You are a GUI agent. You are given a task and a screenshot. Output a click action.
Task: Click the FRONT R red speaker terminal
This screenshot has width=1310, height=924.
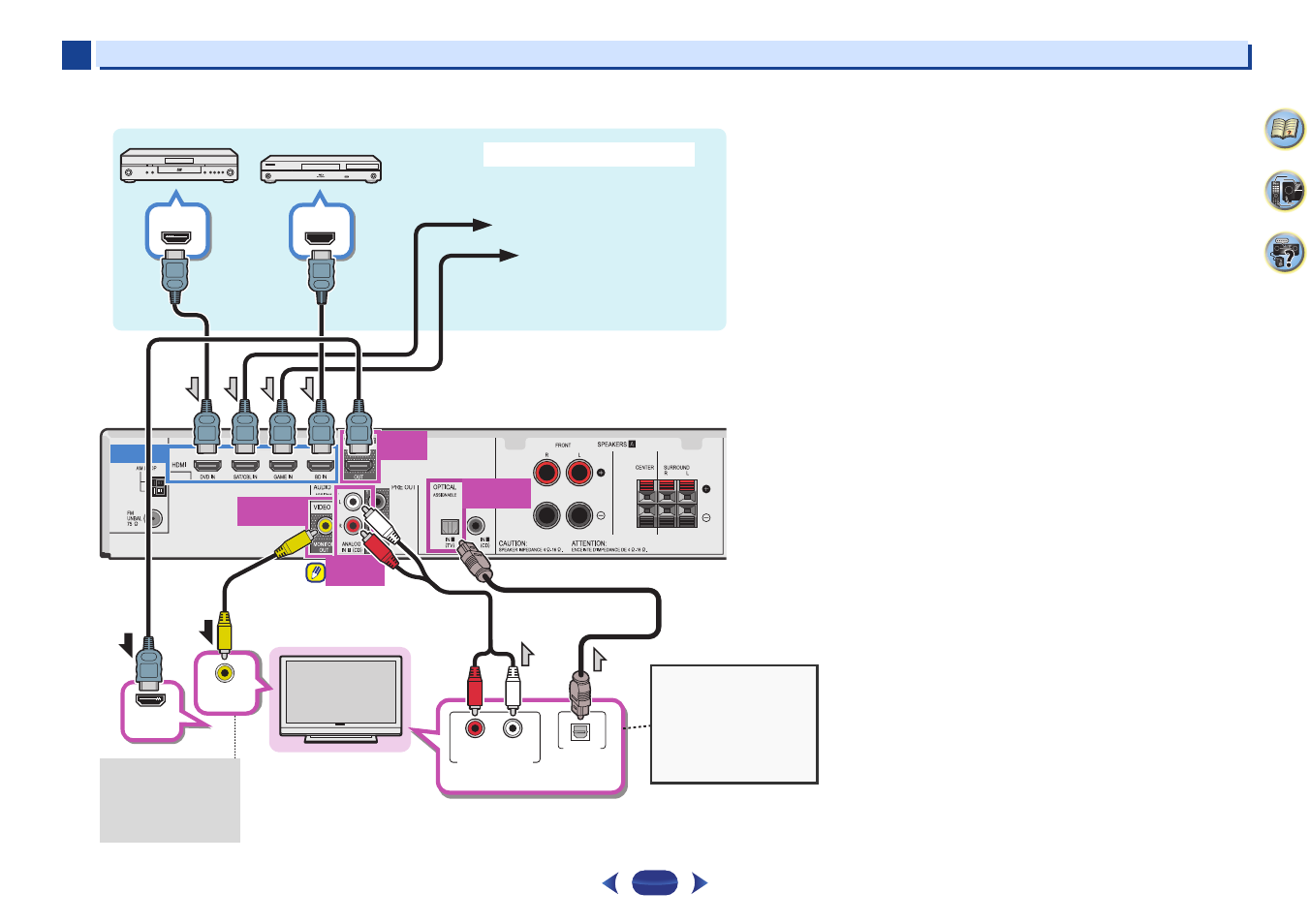(546, 473)
